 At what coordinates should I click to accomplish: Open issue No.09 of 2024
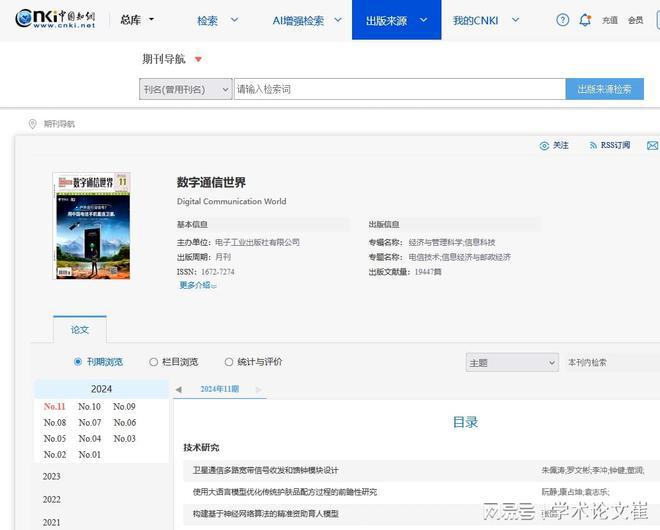pyautogui.click(x=124, y=407)
